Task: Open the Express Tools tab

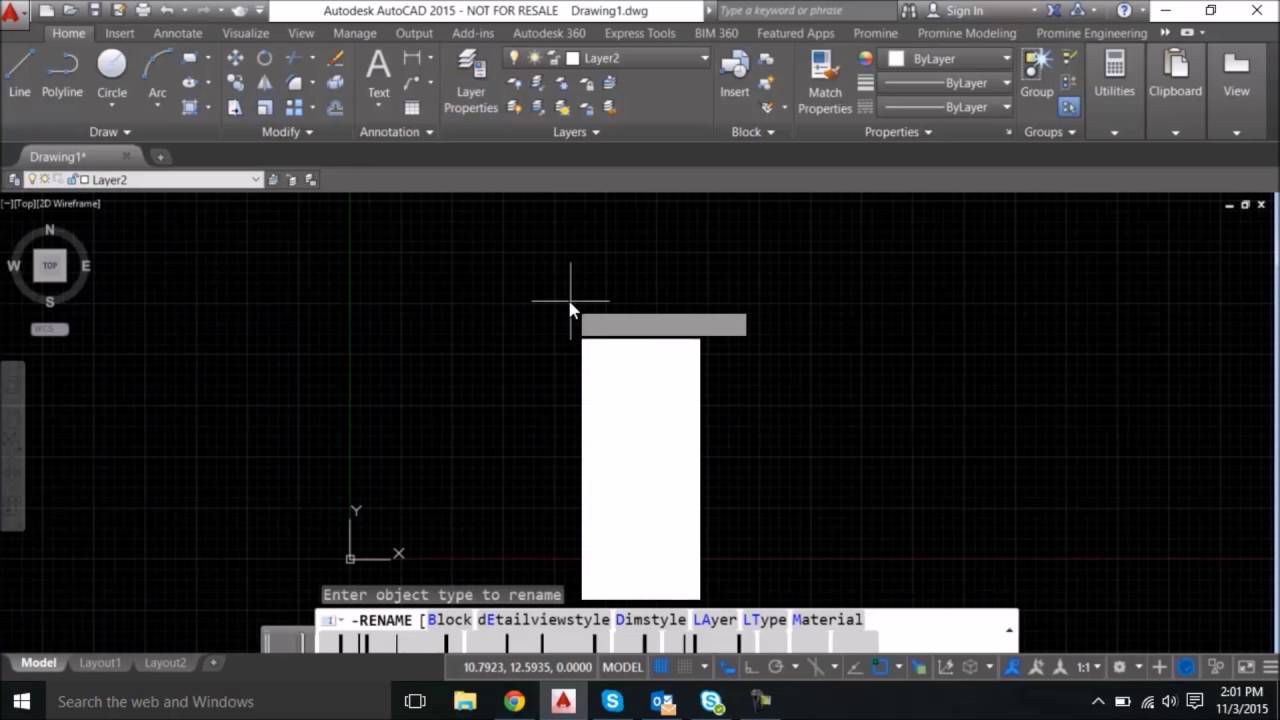Action: pos(640,33)
